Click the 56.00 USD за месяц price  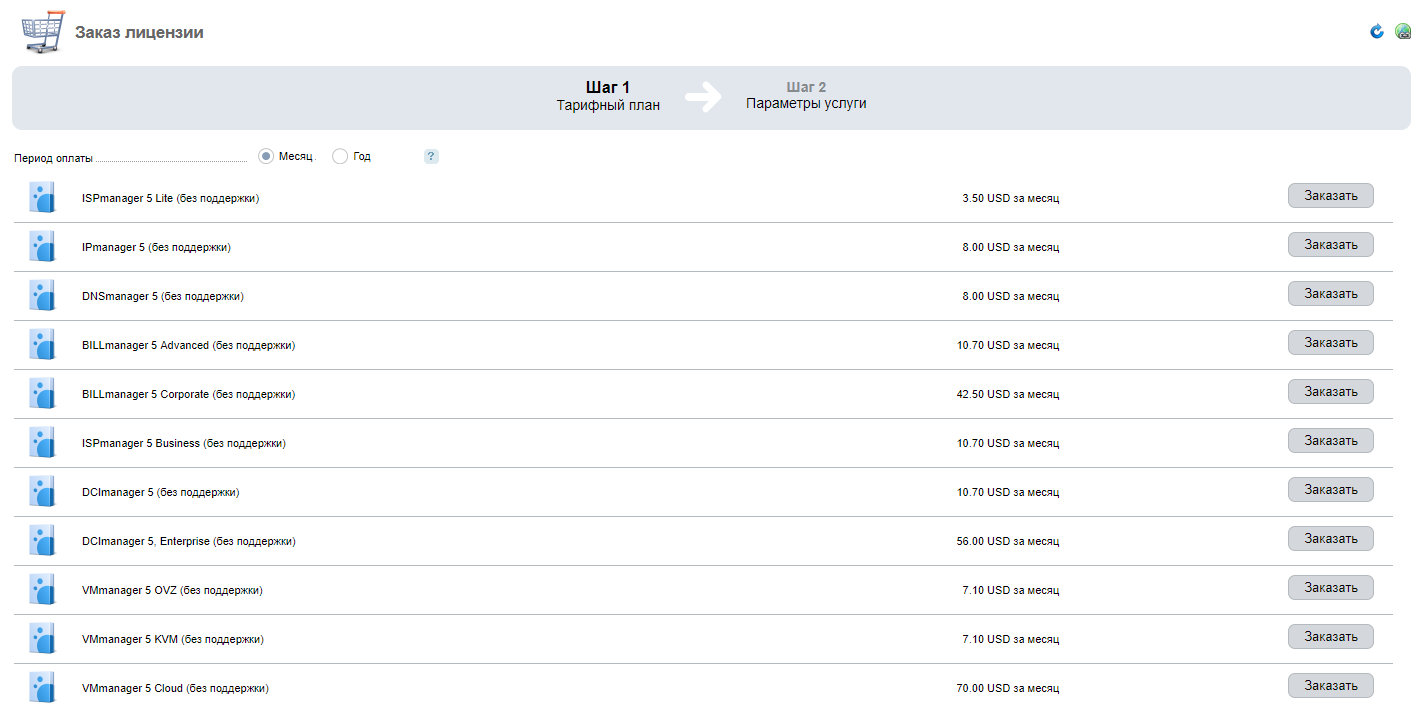click(1008, 541)
